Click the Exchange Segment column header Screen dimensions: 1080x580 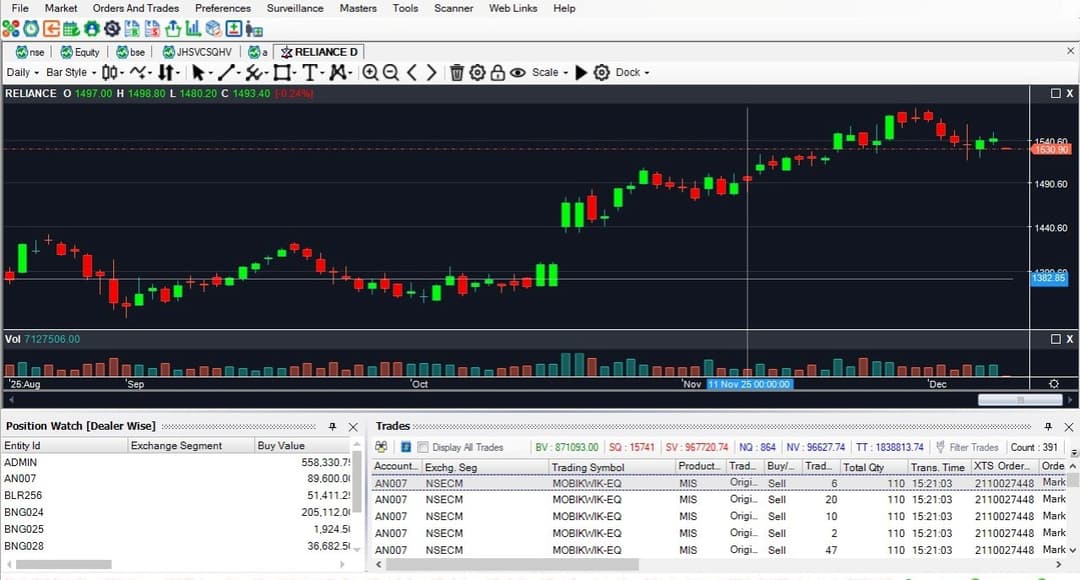(x=191, y=446)
